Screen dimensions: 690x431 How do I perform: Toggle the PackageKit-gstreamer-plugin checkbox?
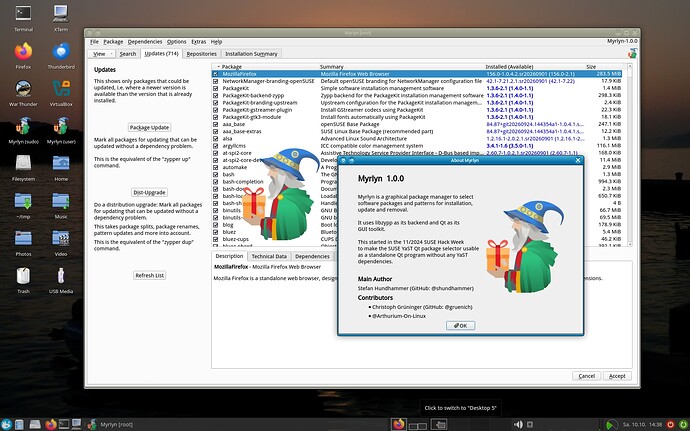click(x=216, y=110)
